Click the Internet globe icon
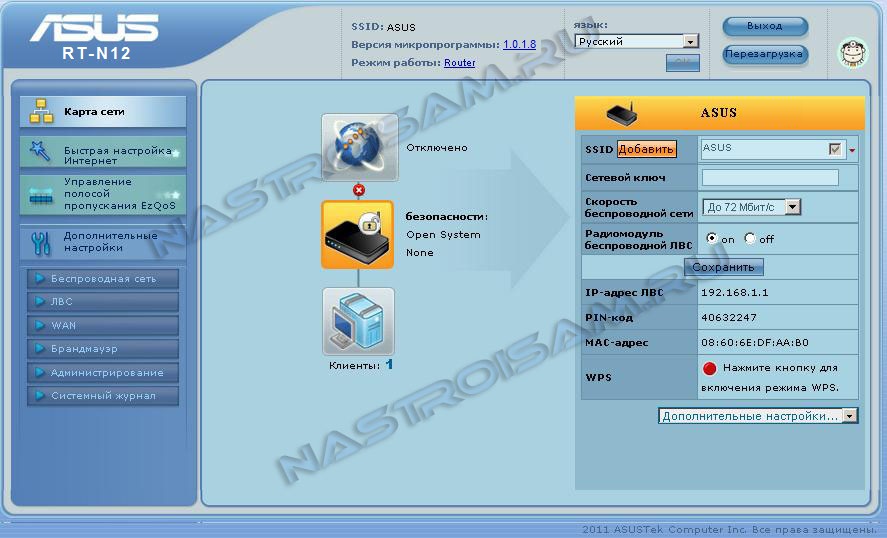Viewport: 887px width, 538px height. click(359, 147)
